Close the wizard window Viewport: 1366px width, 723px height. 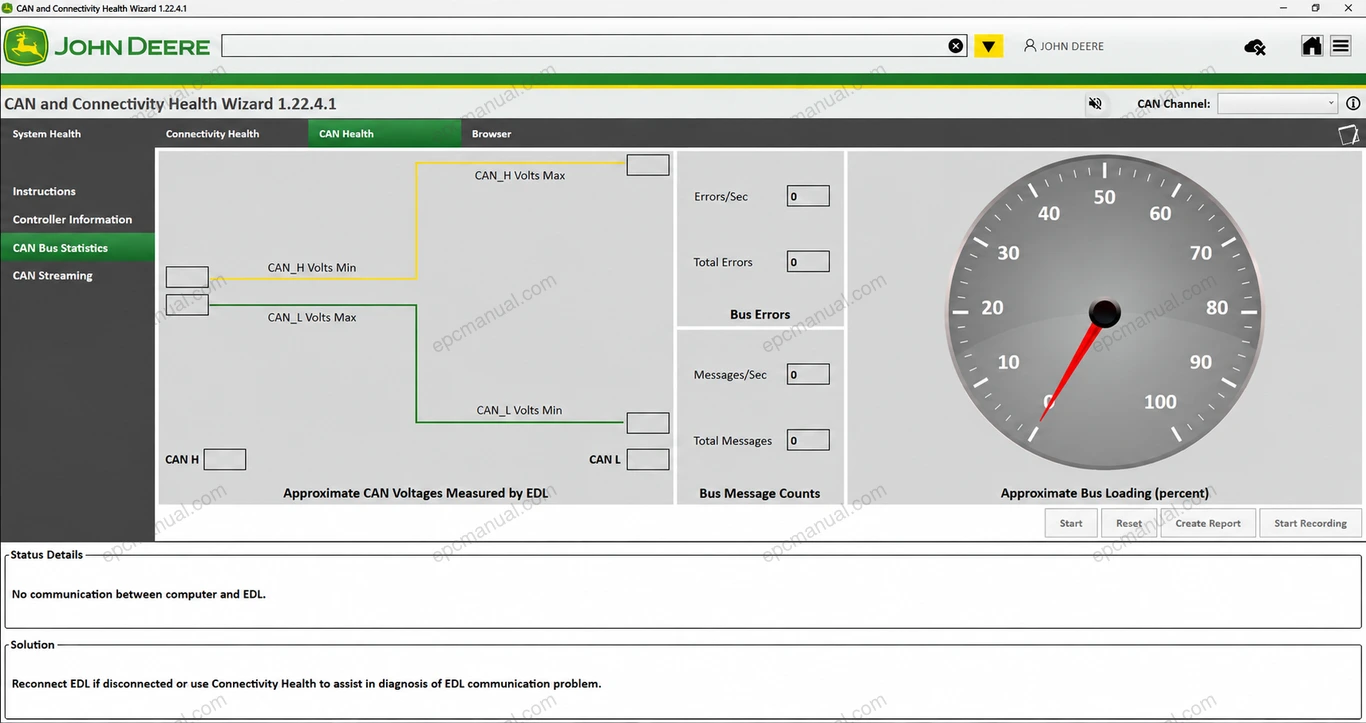[x=1349, y=8]
